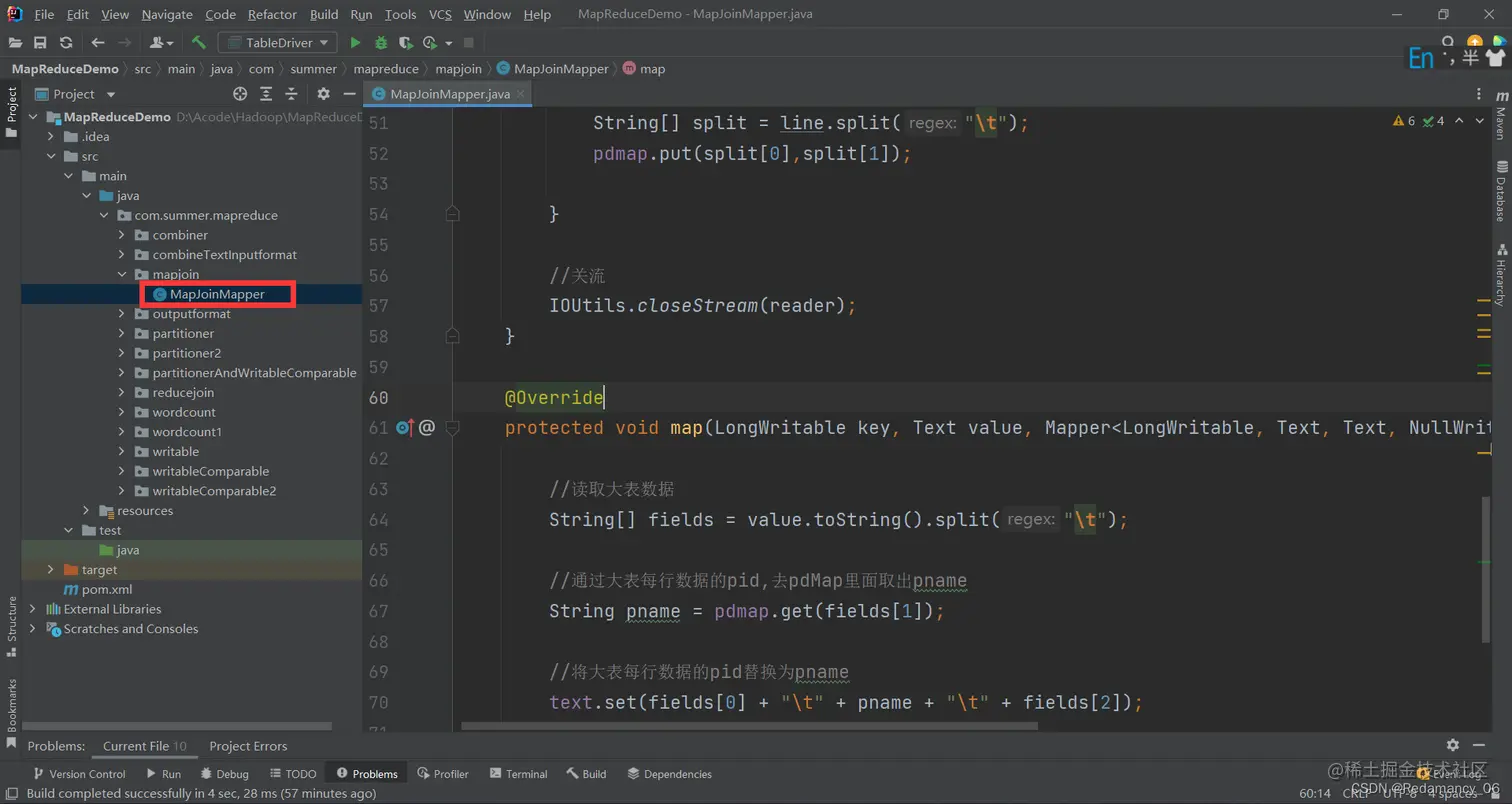Click the Run with Coverage shield icon
1512x804 pixels.
pyautogui.click(x=405, y=43)
